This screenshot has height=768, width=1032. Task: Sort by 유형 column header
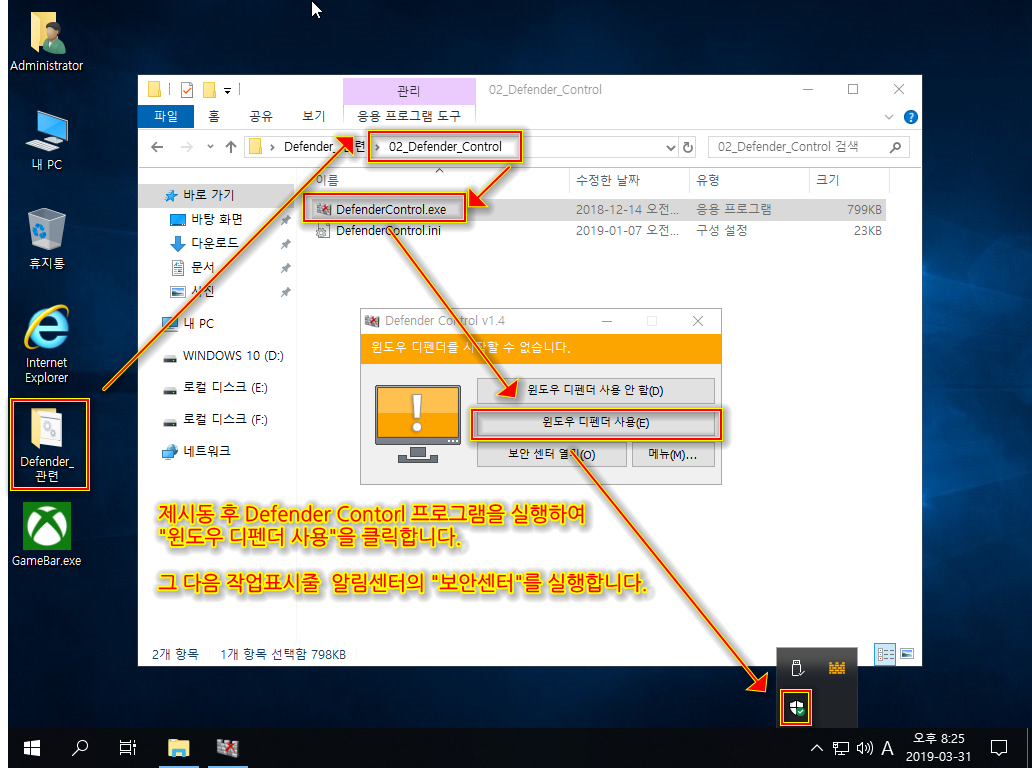[x=749, y=180]
